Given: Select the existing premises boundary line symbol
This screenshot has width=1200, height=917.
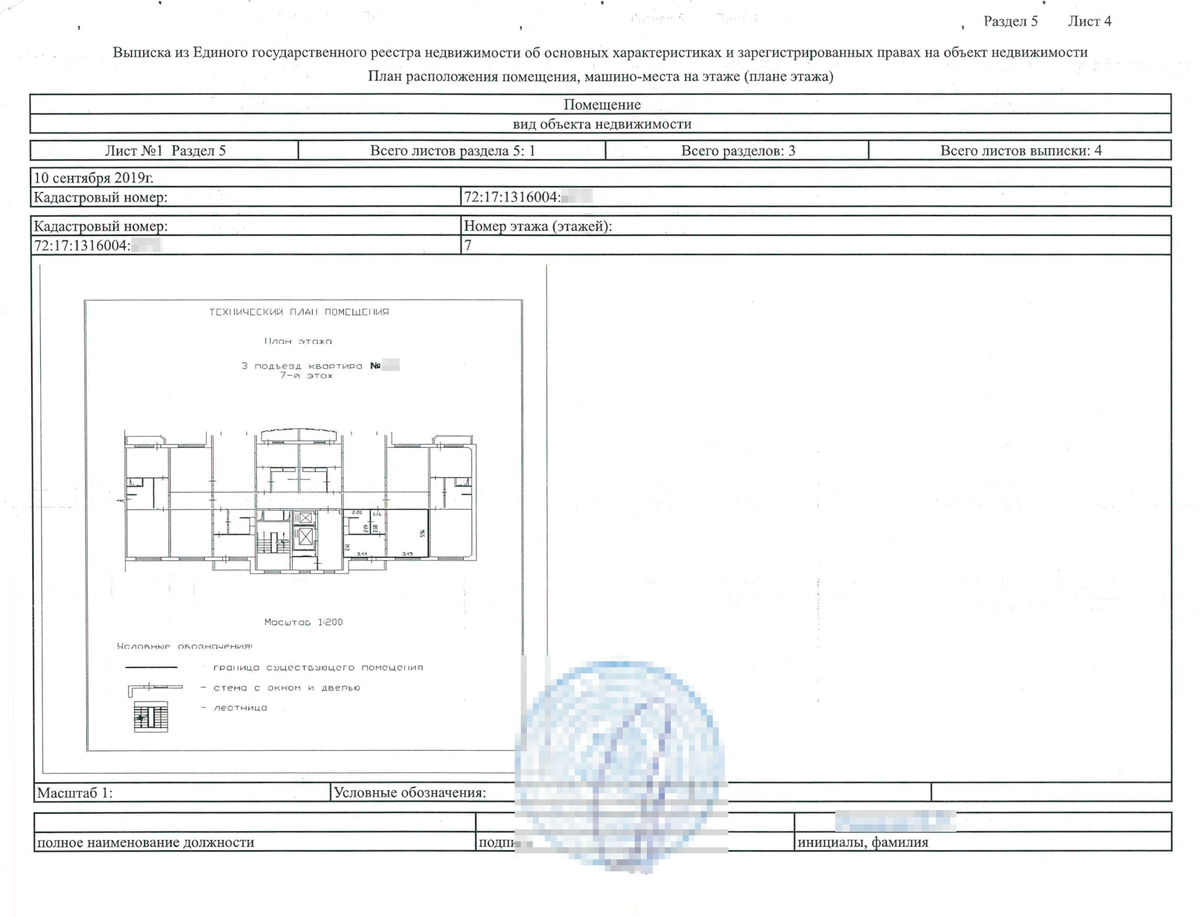Looking at the screenshot, I should pos(150,666).
